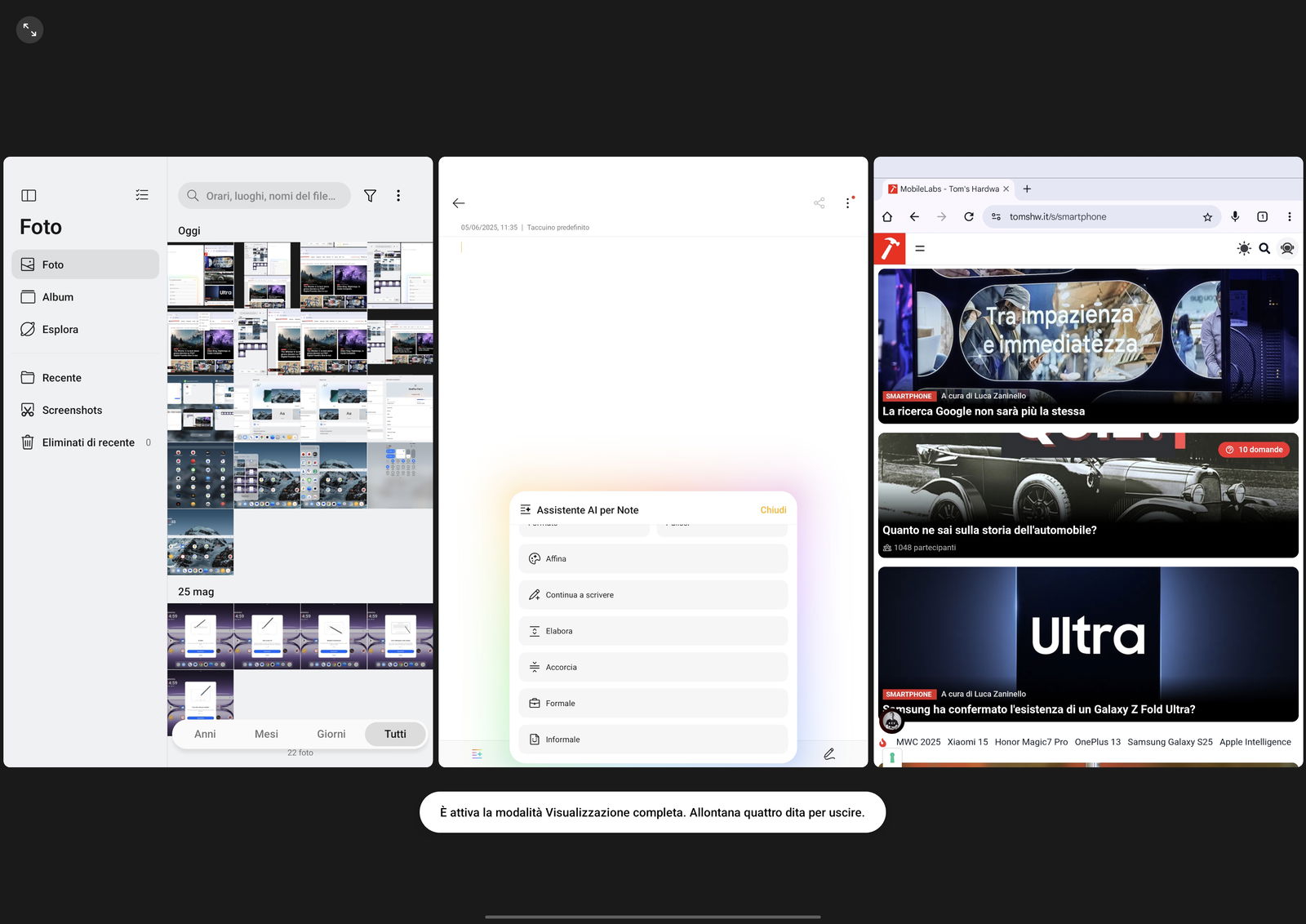Tap the share icon in Notes
This screenshot has width=1306, height=924.
click(819, 203)
